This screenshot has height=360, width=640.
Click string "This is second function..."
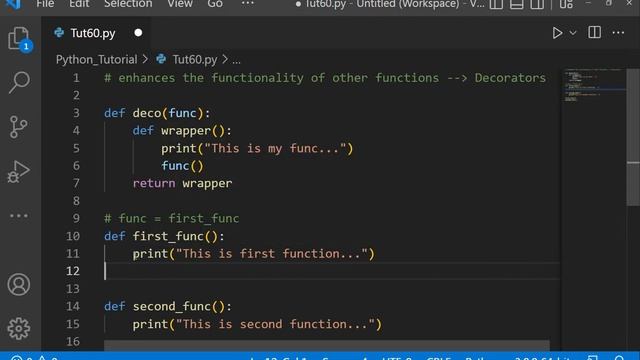(275, 324)
